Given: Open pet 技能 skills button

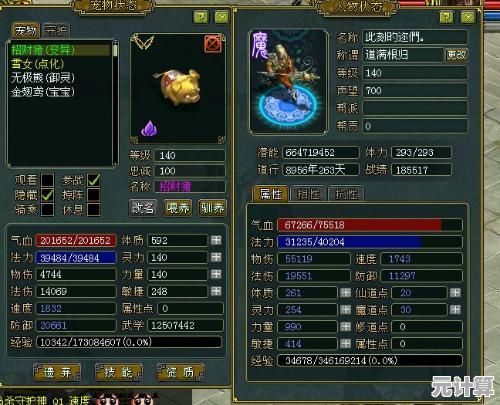Looking at the screenshot, I should (x=118, y=372).
